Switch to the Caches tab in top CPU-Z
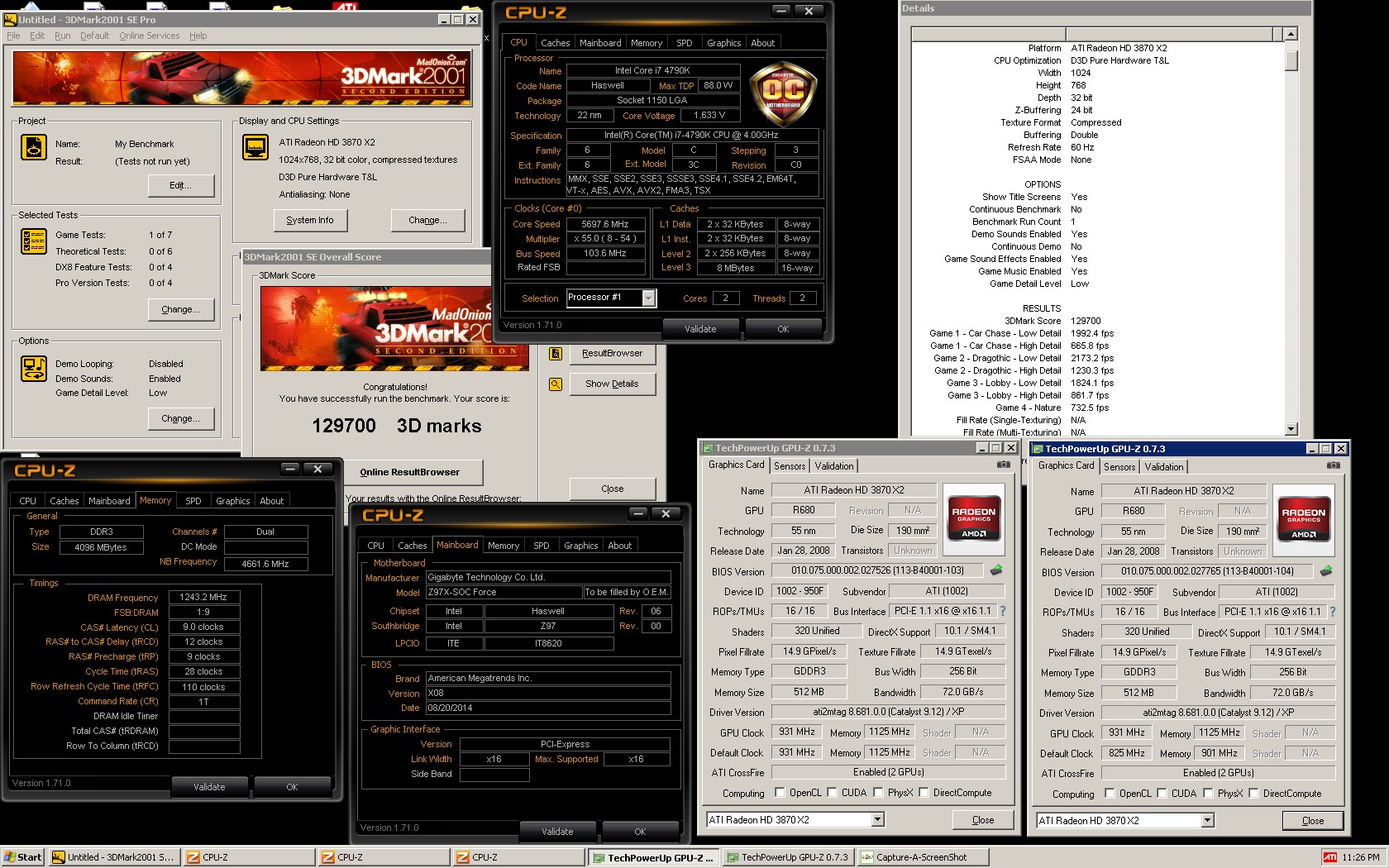Image resolution: width=1389 pixels, height=868 pixels. 555,43
